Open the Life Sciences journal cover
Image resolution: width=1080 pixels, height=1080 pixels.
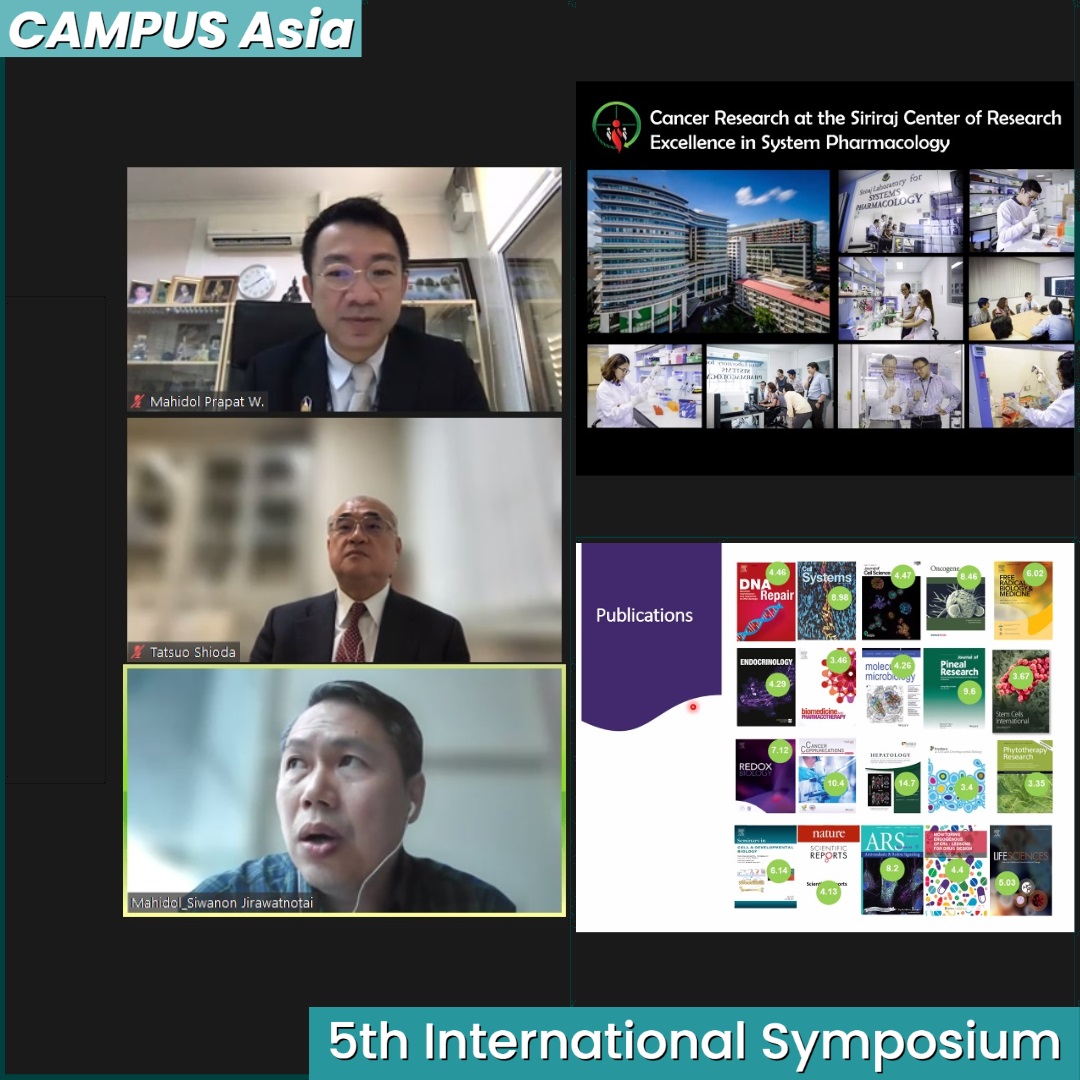click(x=1021, y=869)
